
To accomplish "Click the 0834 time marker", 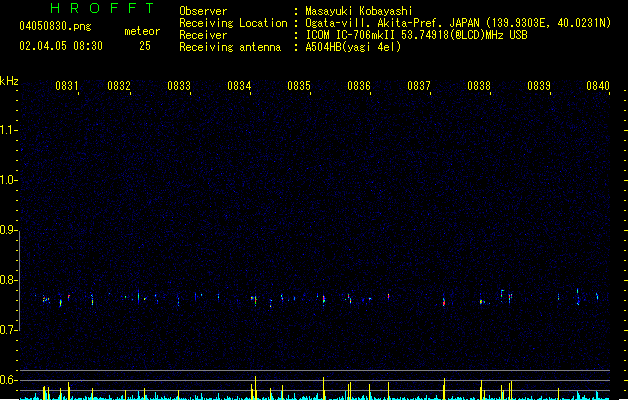I will click(x=239, y=86).
